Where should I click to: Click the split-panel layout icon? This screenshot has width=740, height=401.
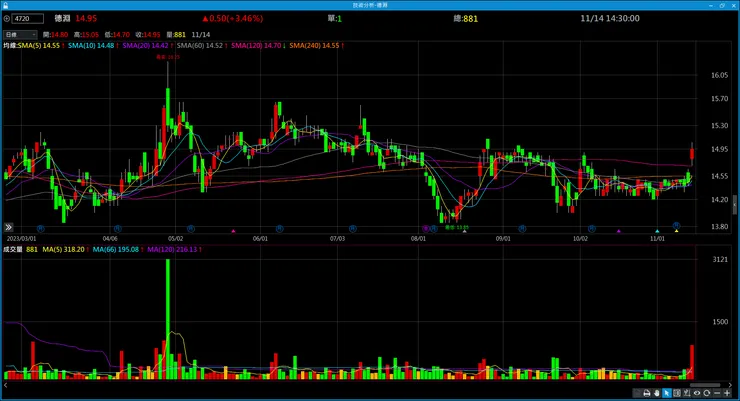pyautogui.click(x=677, y=393)
